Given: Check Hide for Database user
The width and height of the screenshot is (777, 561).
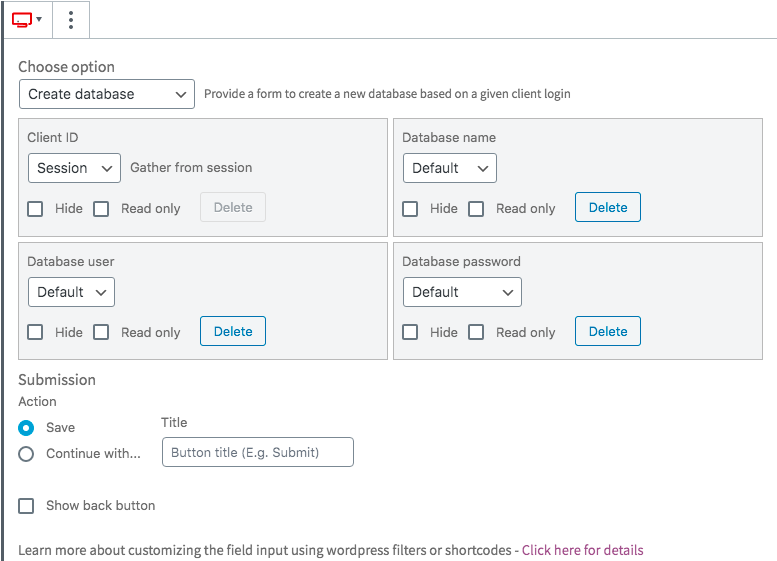Looking at the screenshot, I should point(35,332).
